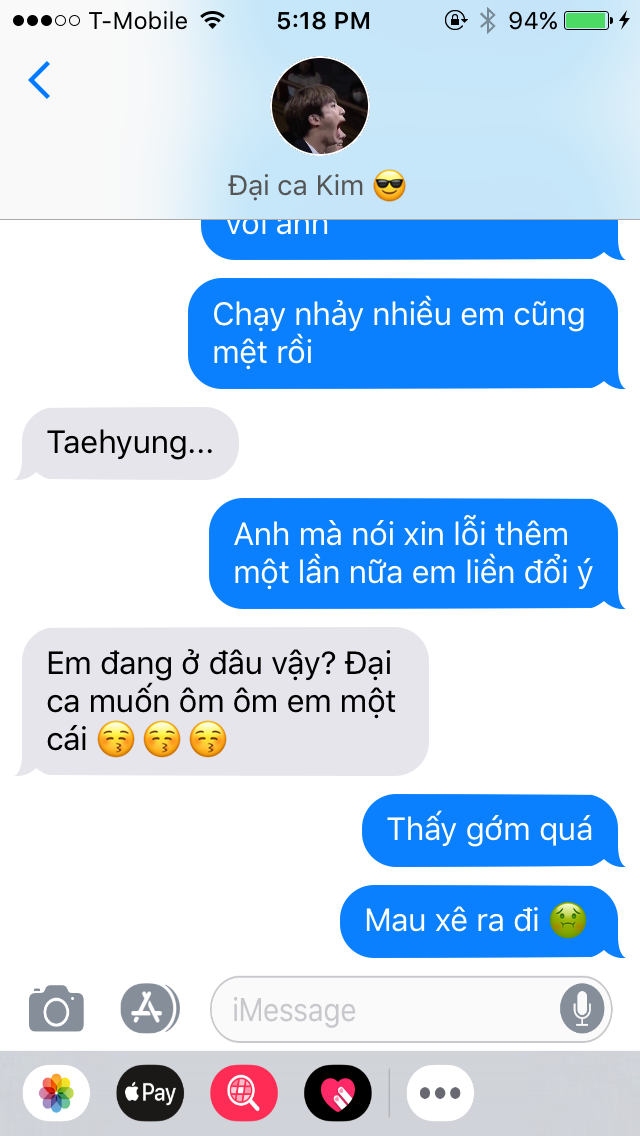This screenshot has width=640, height=1136.
Task: Open Apple Pay in app drawer
Action: point(150,1093)
